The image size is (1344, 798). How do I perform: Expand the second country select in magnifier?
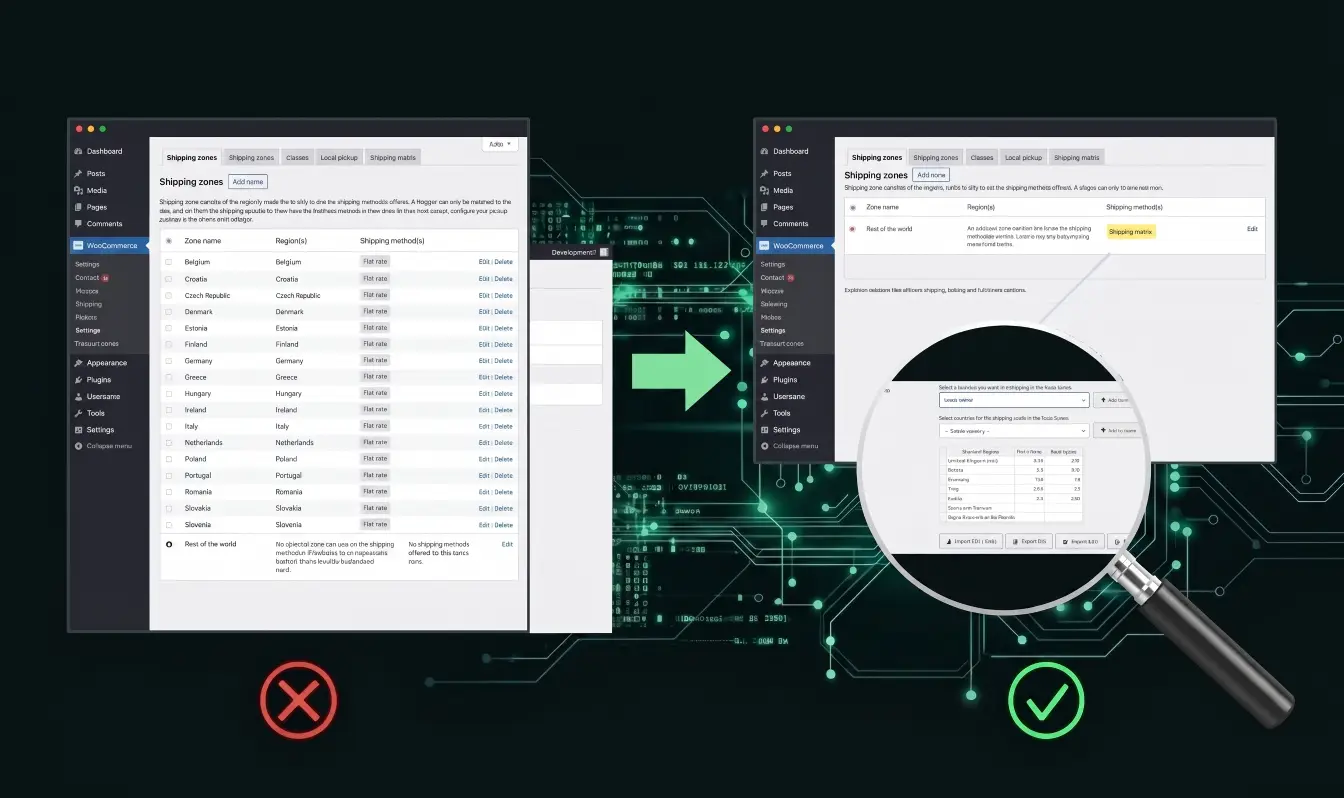click(x=1013, y=430)
